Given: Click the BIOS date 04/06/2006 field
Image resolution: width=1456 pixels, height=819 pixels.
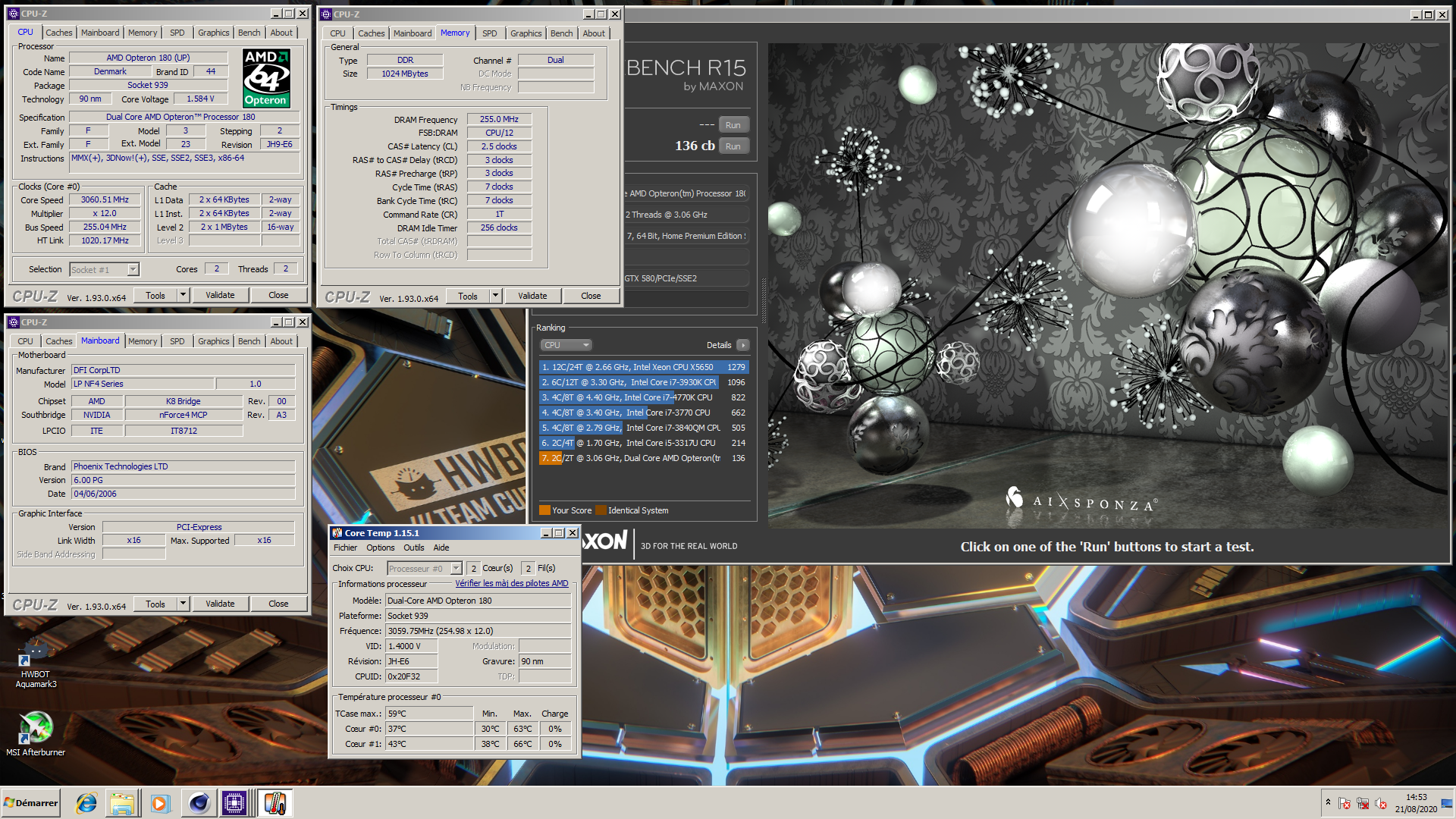Looking at the screenshot, I should tap(184, 494).
